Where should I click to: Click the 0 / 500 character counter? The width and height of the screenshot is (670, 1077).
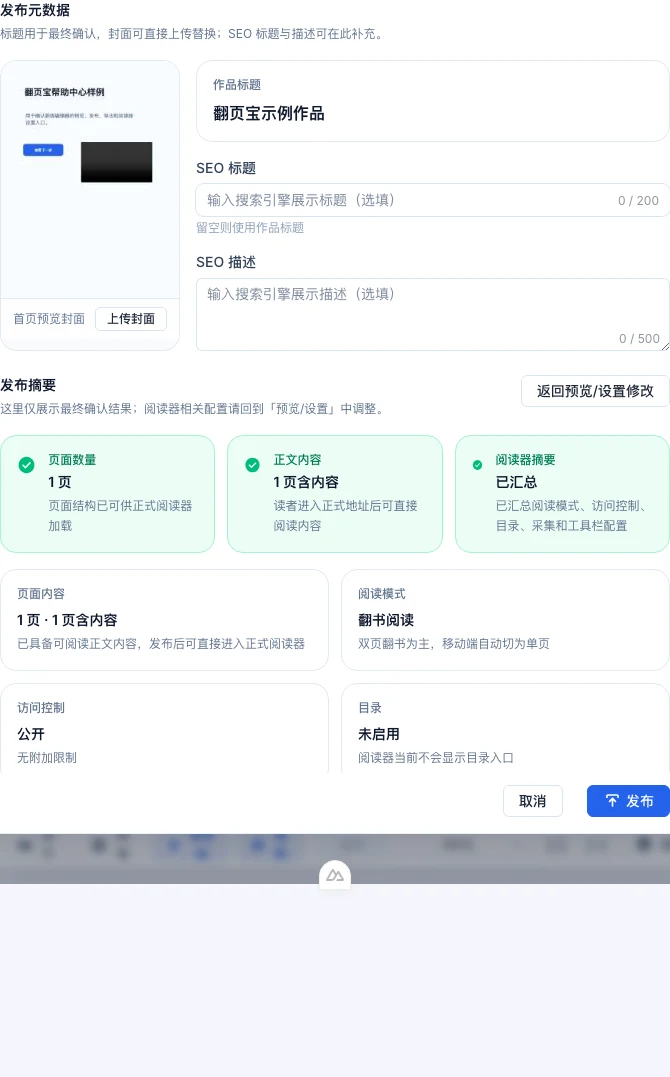click(x=639, y=339)
